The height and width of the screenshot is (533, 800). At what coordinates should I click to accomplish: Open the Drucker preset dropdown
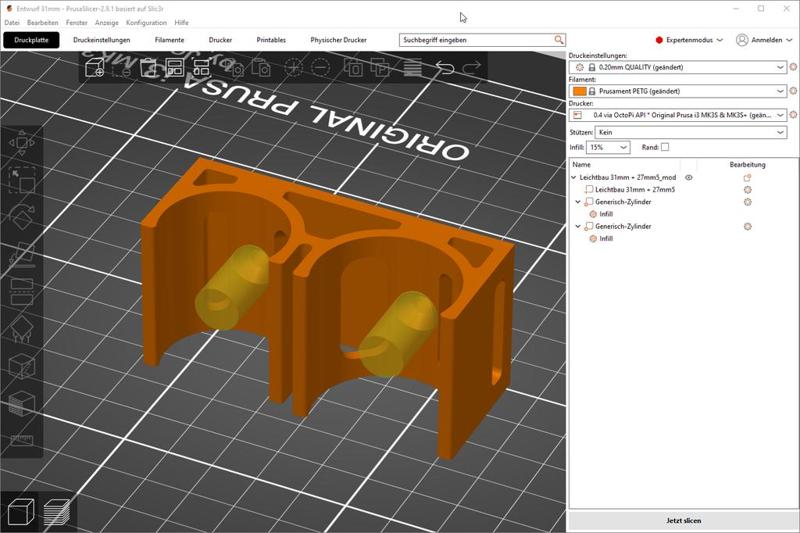point(678,115)
